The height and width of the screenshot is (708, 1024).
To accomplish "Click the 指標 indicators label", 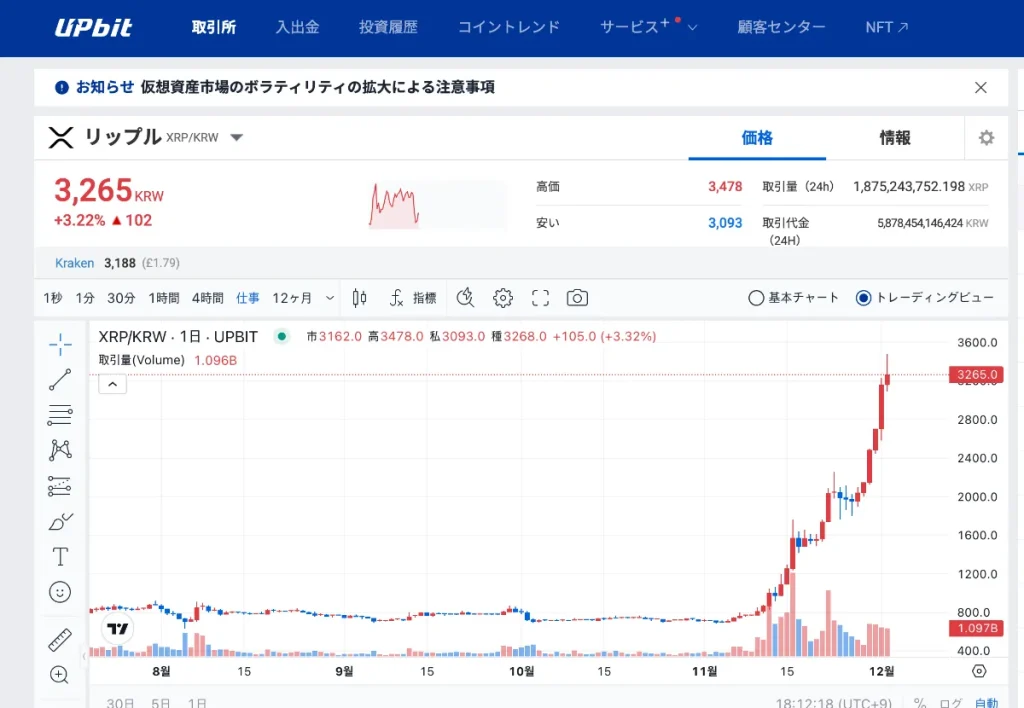I will [x=424, y=298].
